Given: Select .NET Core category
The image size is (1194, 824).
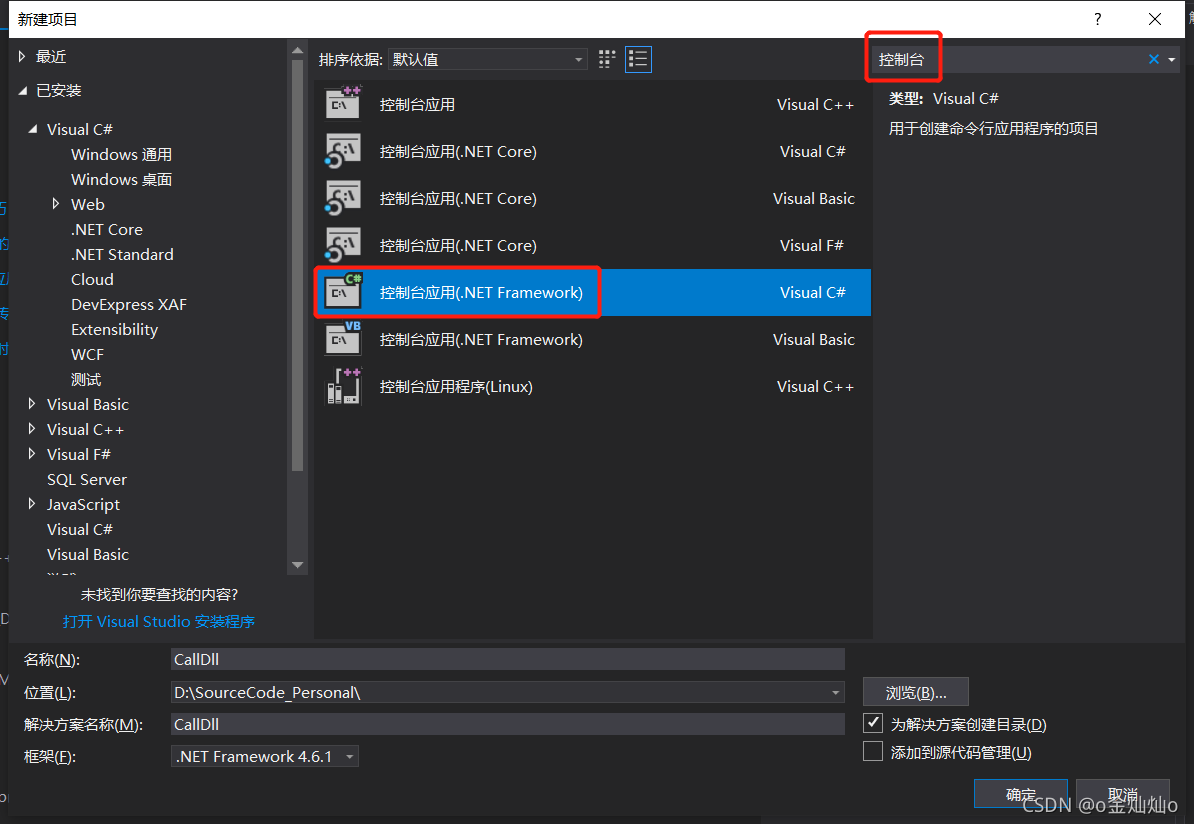Looking at the screenshot, I should [x=107, y=230].
